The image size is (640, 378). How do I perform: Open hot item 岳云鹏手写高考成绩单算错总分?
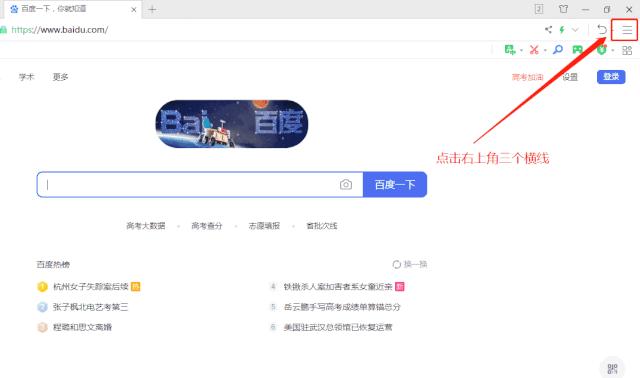coord(342,307)
